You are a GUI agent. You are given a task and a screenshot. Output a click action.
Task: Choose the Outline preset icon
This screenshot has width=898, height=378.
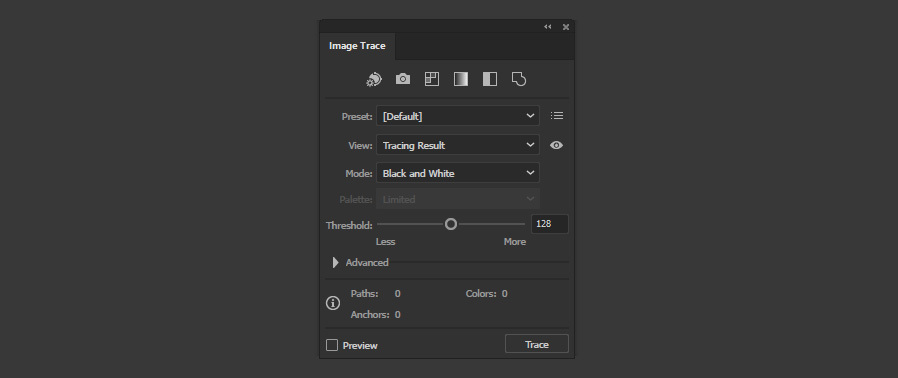518,79
